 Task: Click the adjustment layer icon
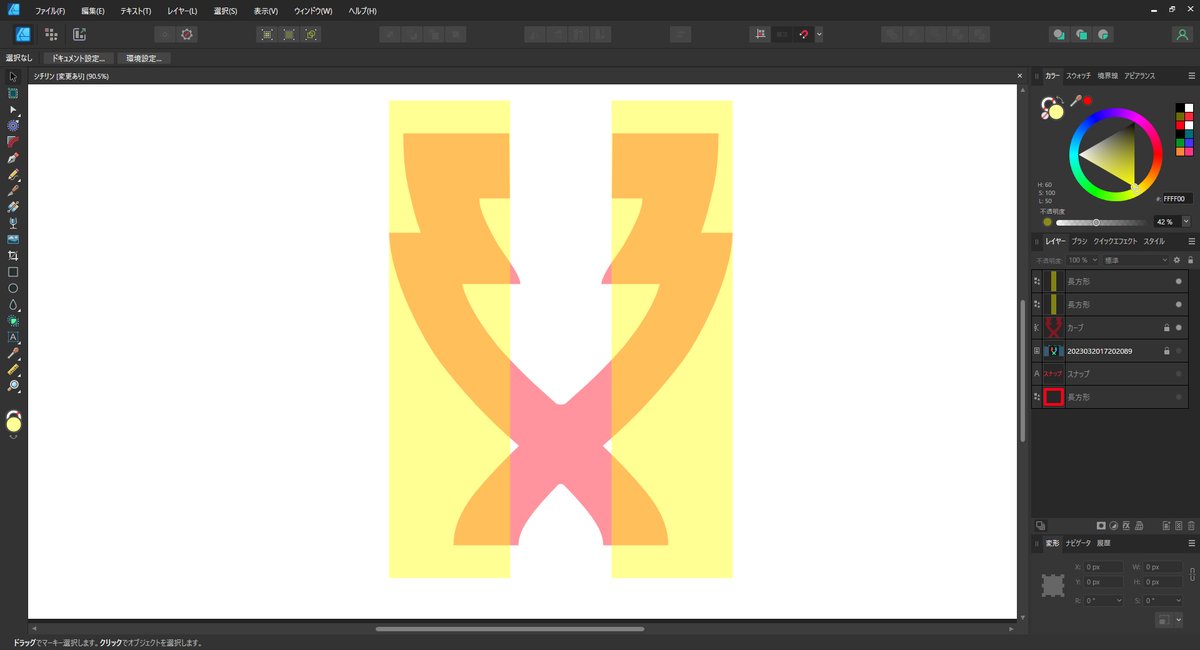1114,525
